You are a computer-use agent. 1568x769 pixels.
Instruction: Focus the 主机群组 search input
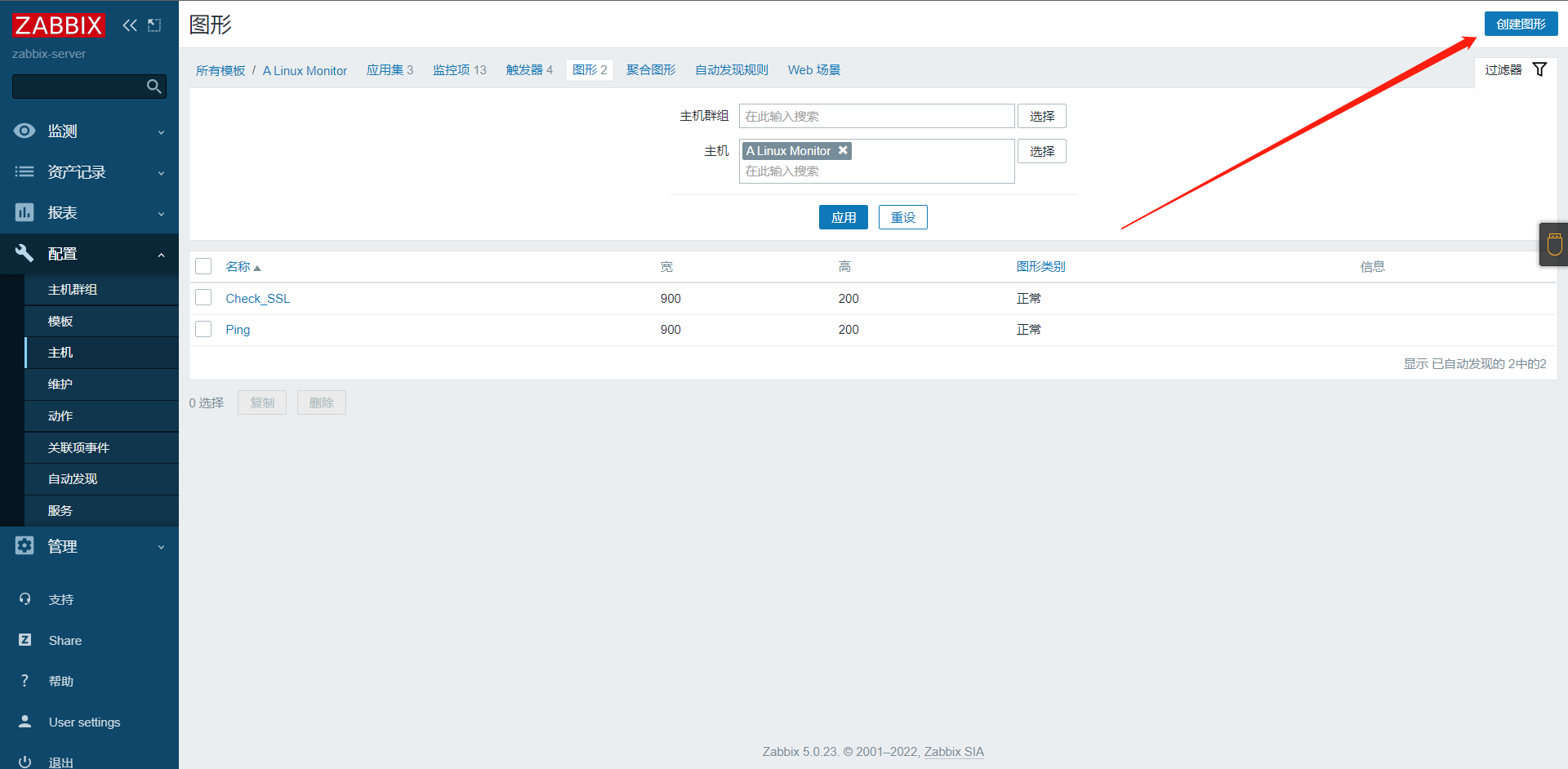pos(877,116)
